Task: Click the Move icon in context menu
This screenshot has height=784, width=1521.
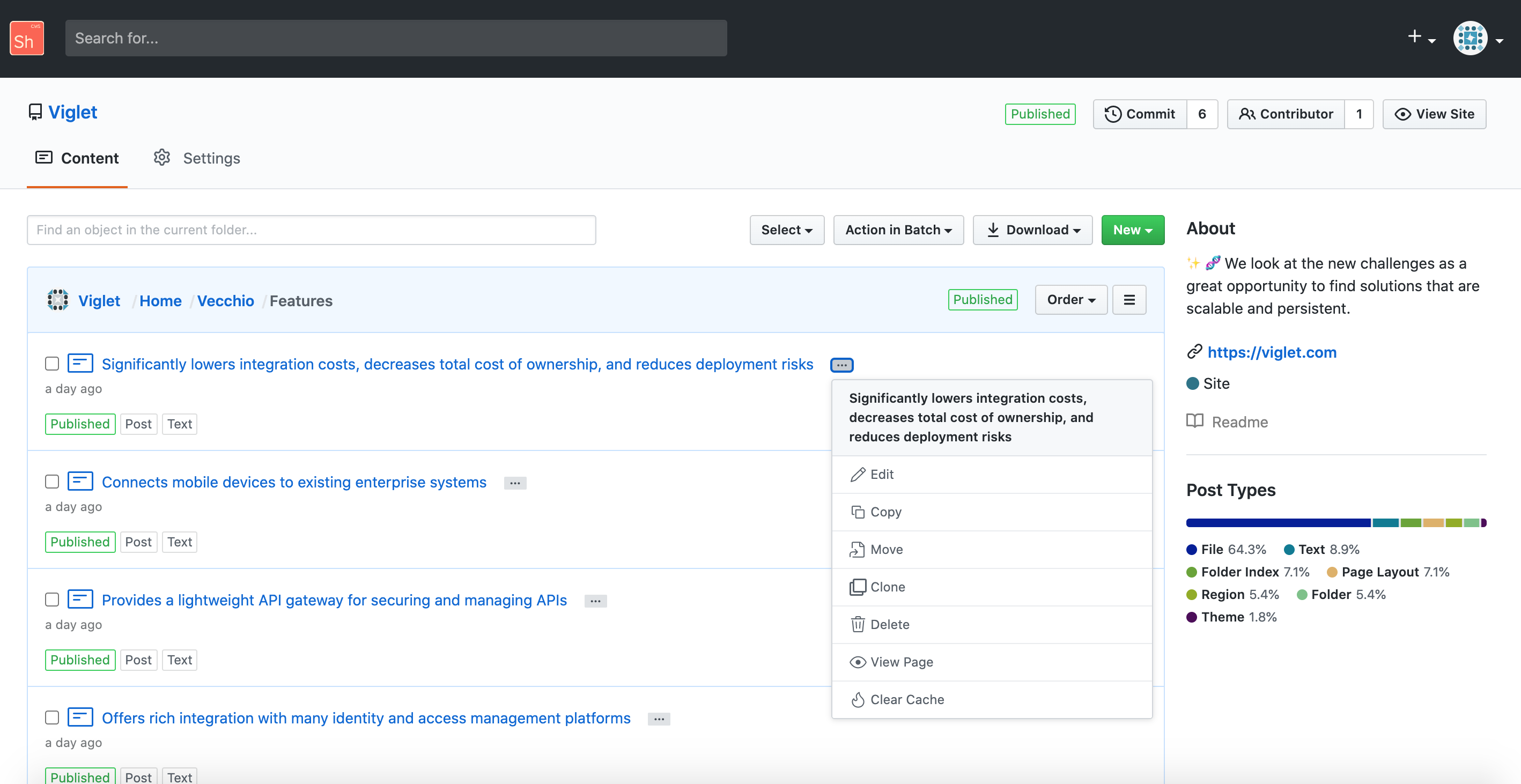Action: 858,550
